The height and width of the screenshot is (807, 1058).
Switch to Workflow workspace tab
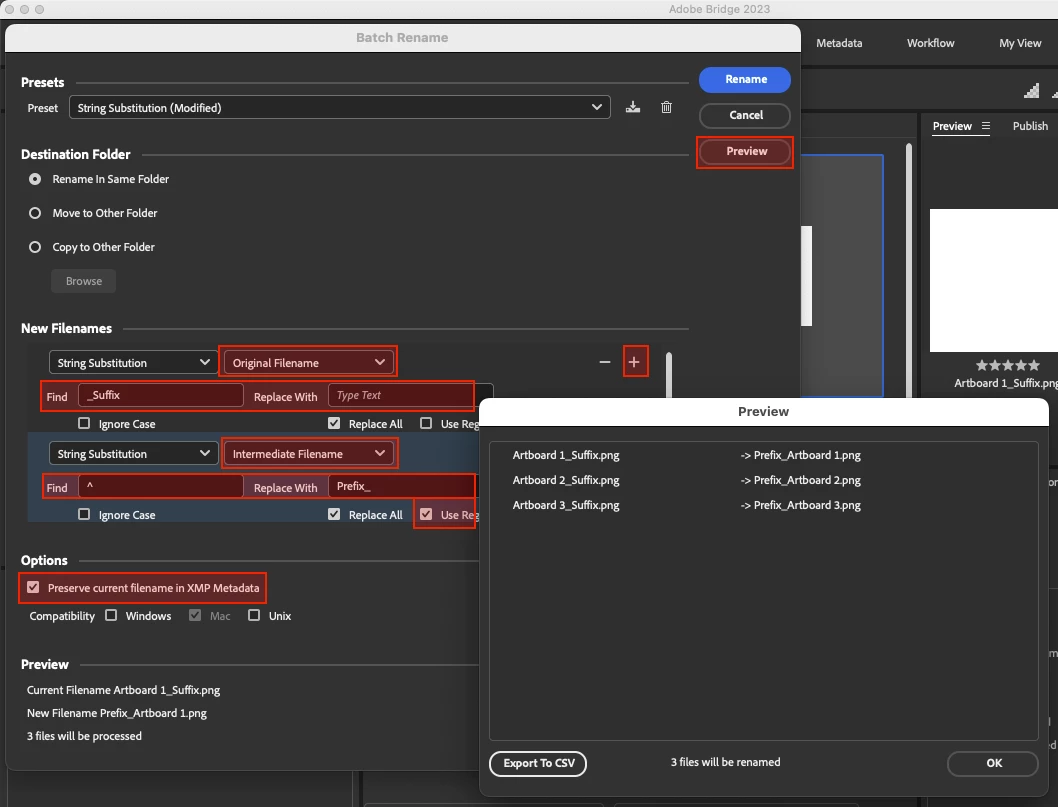click(x=930, y=43)
